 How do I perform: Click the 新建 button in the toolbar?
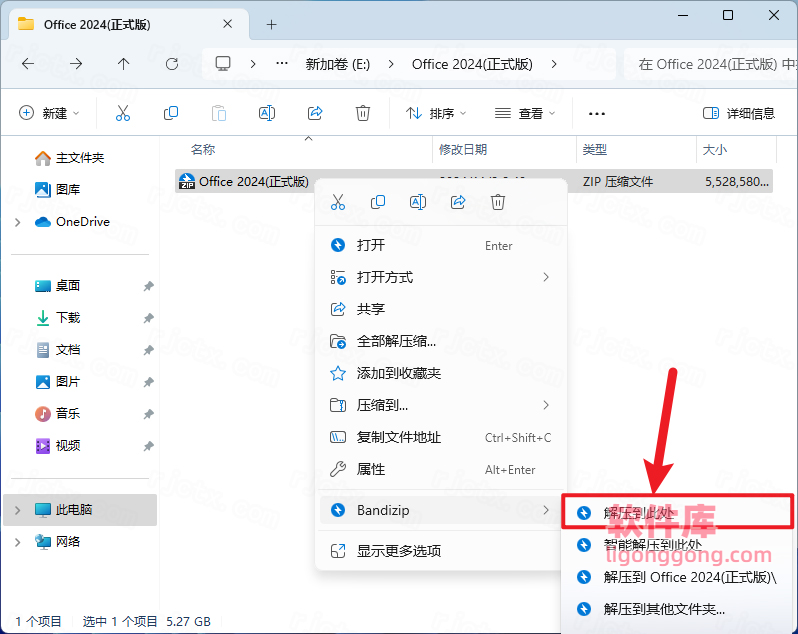50,114
